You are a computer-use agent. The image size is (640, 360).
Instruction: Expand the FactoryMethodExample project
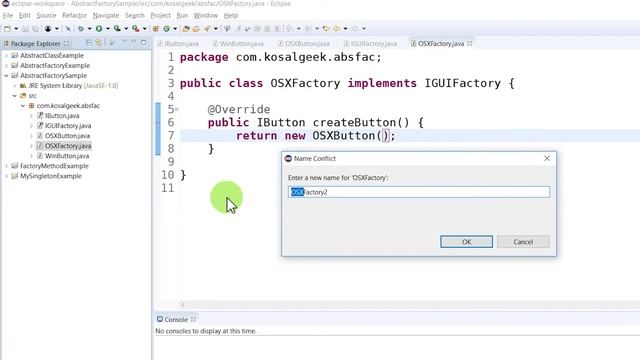tap(6, 166)
